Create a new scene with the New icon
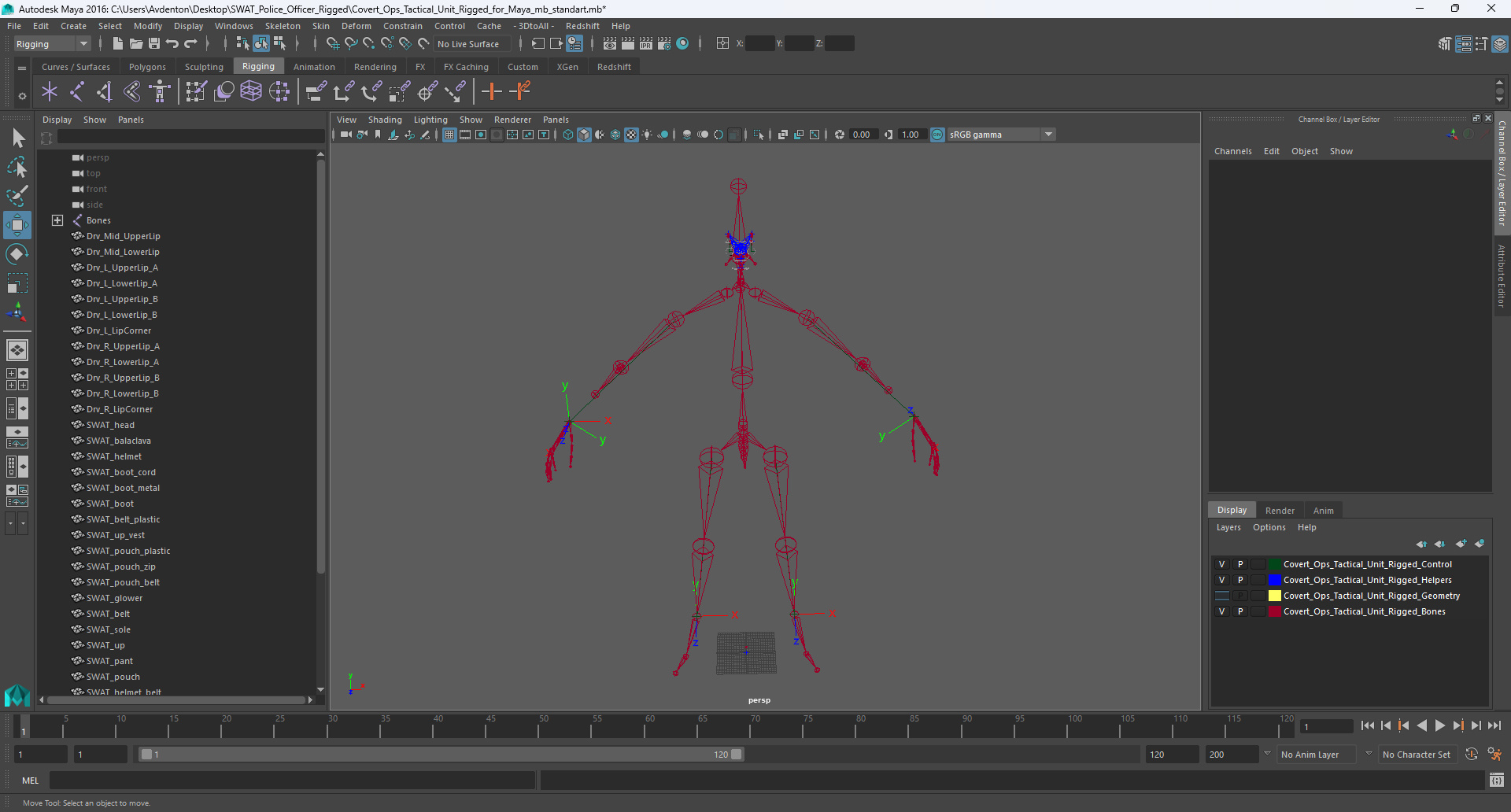The width and height of the screenshot is (1511, 812). [118, 44]
